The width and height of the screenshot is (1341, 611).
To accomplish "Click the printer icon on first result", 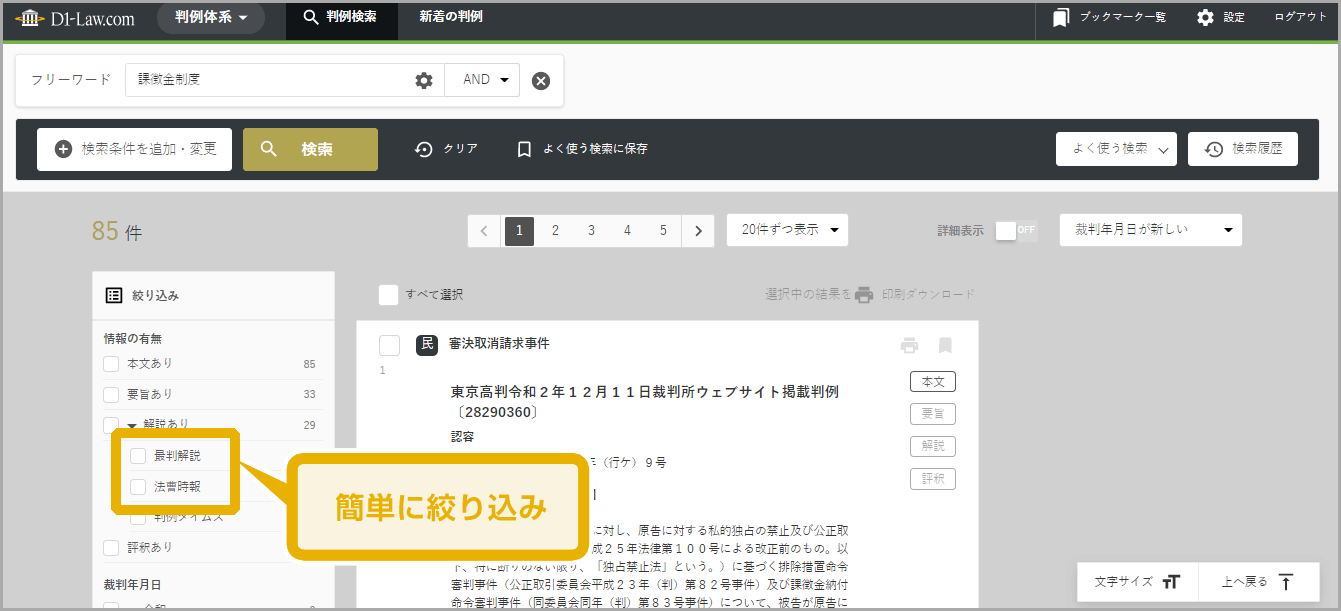I will (909, 346).
